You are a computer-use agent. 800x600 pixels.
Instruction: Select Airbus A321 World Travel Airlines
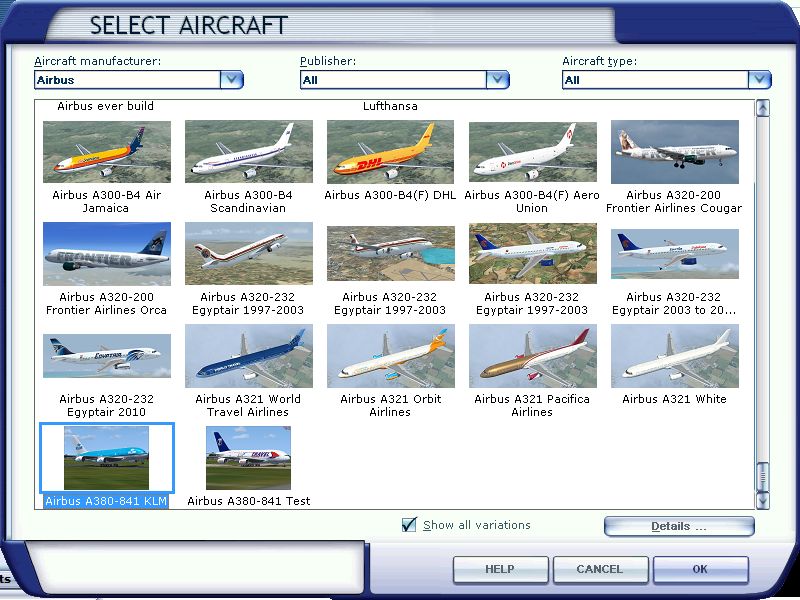249,356
